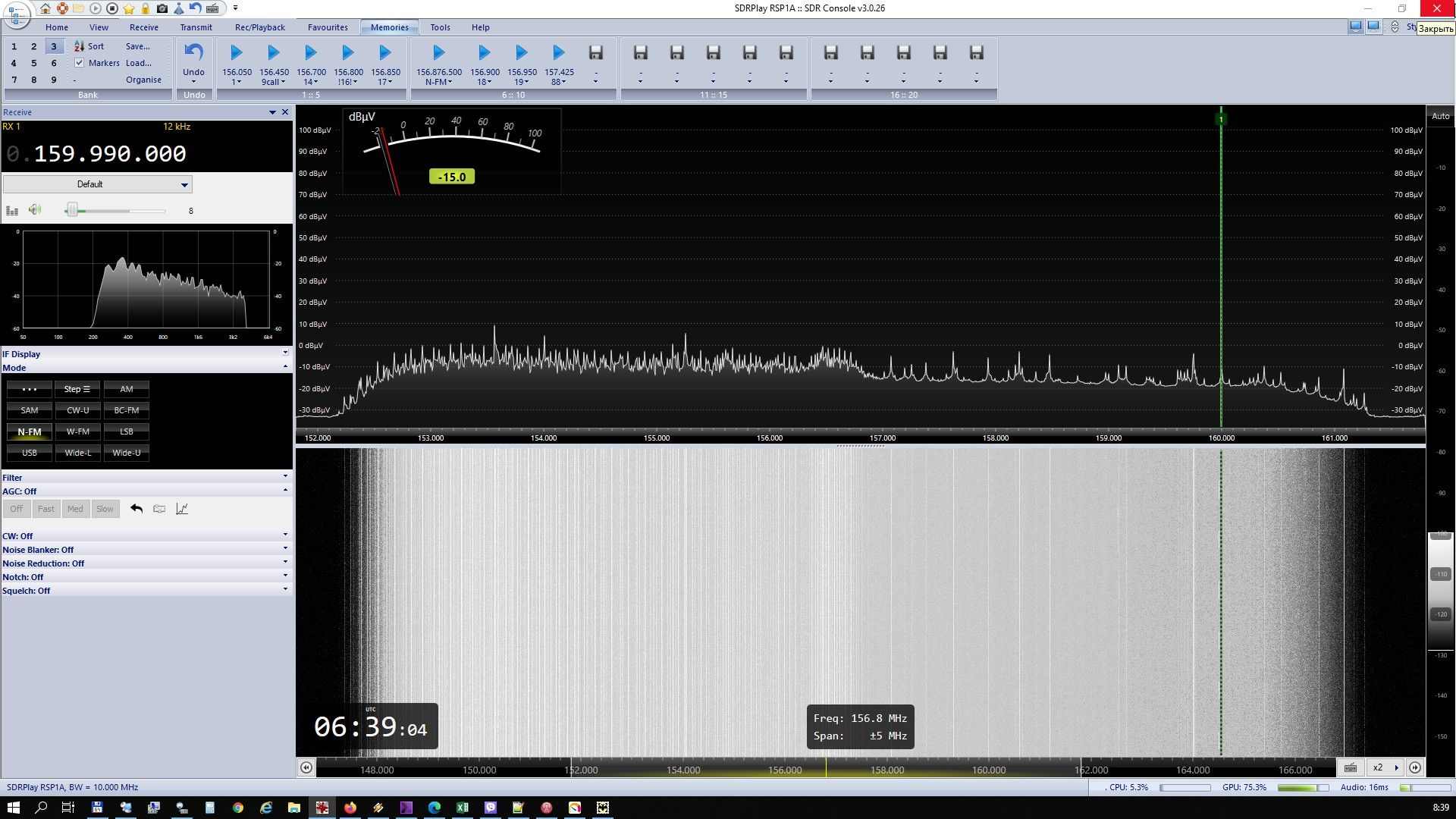Click the Sort memories A-Z icon
The width and height of the screenshot is (1456, 819).
(x=80, y=46)
